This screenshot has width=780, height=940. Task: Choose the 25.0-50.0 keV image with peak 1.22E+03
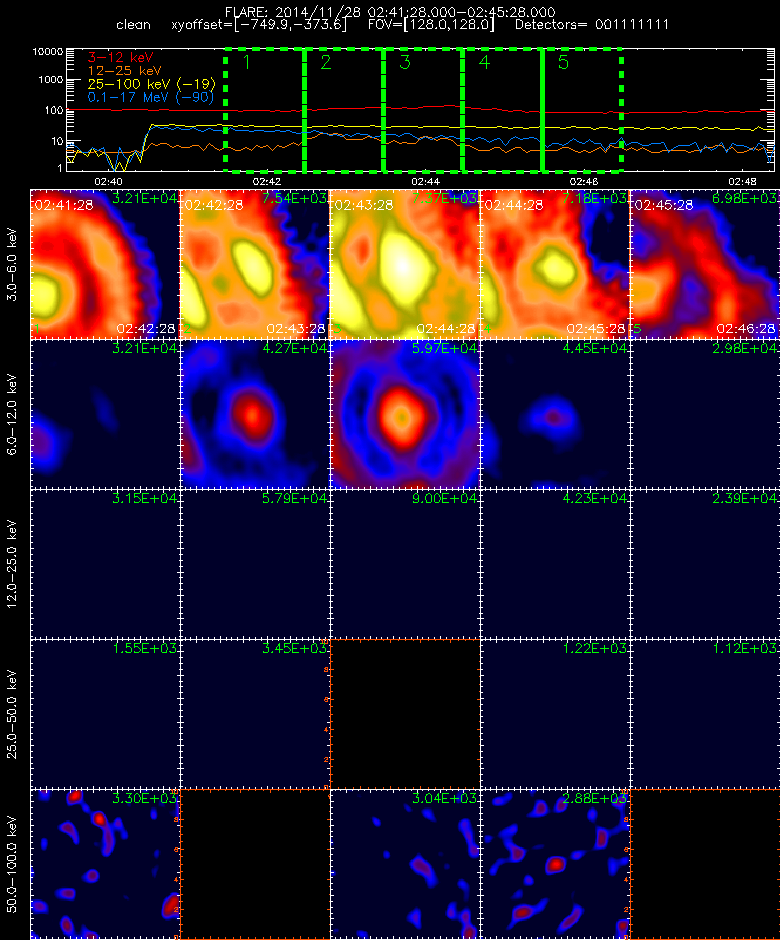[555, 714]
